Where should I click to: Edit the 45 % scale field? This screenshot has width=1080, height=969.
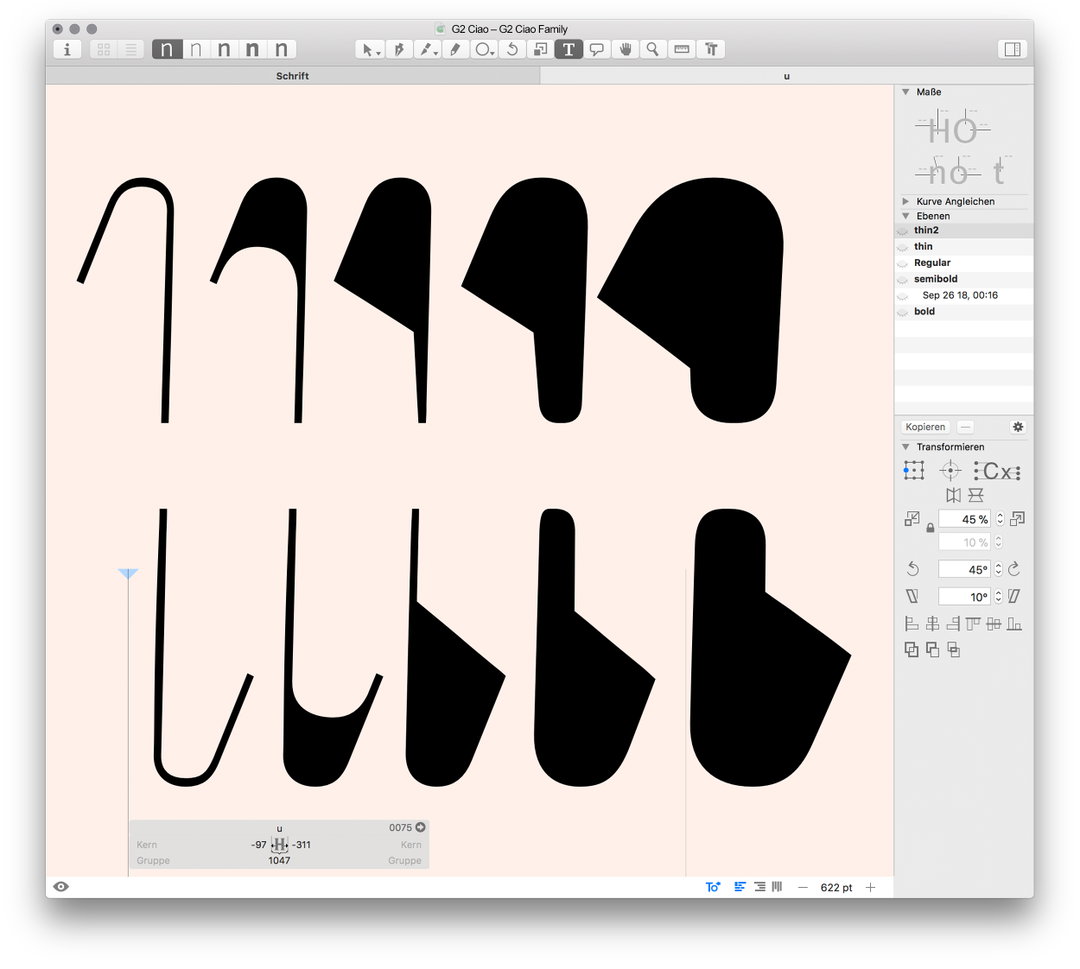(965, 519)
